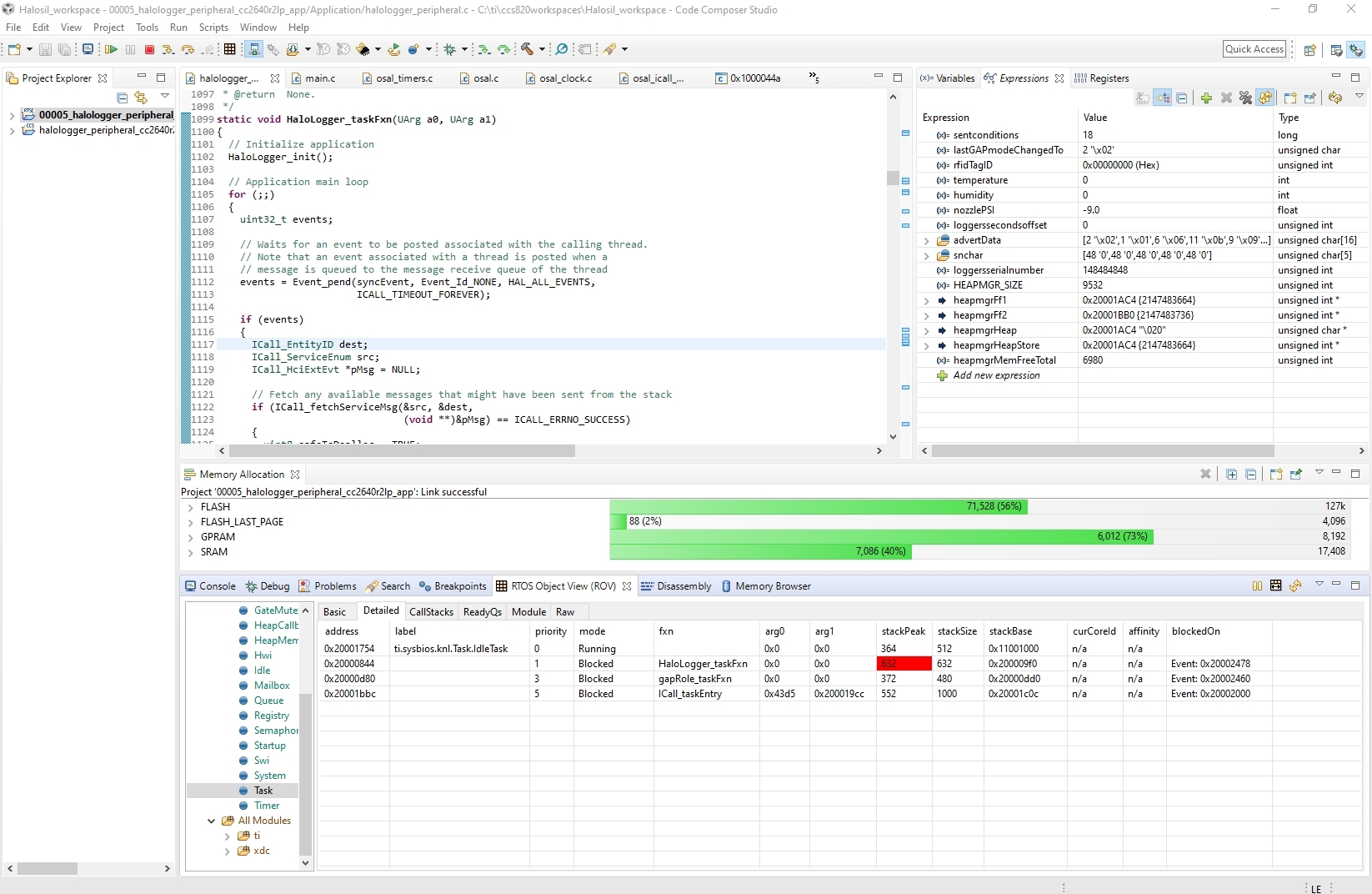The width and height of the screenshot is (1372, 894).
Task: Click the Step Into icon
Action: pyautogui.click(x=168, y=50)
